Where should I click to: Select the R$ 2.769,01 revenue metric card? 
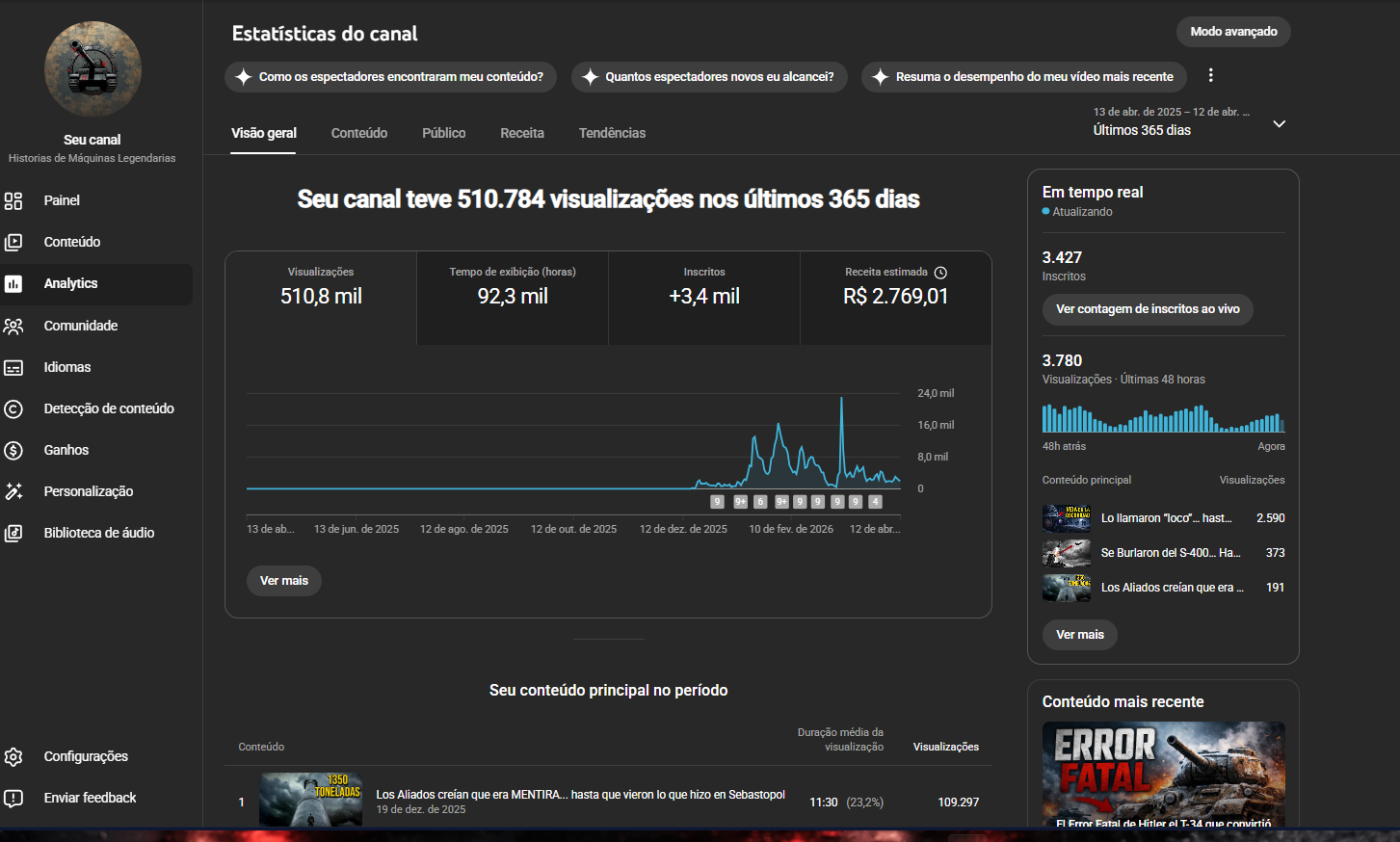pos(896,298)
